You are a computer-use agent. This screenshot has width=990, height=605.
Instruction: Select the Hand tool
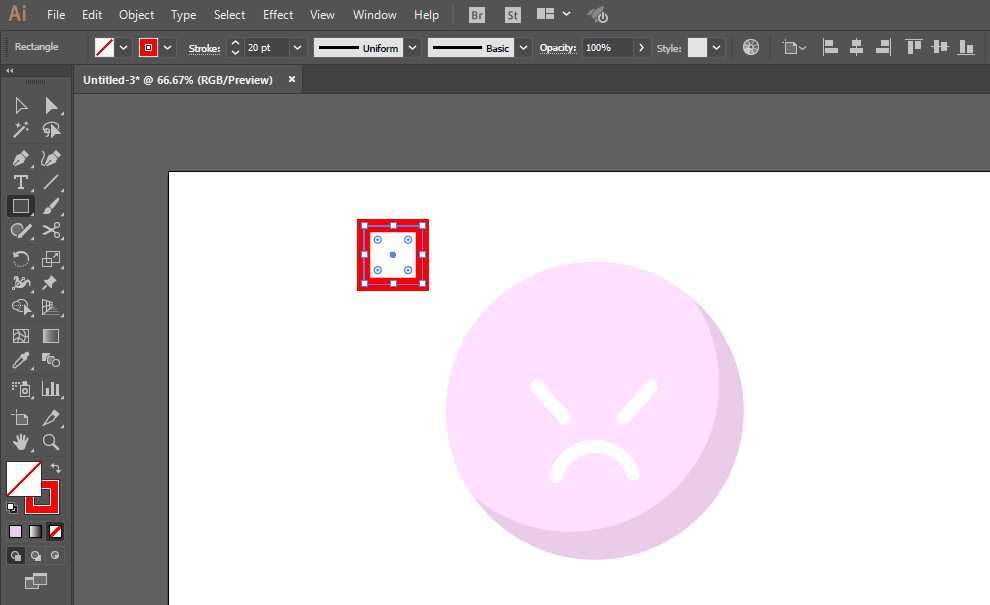click(x=21, y=442)
